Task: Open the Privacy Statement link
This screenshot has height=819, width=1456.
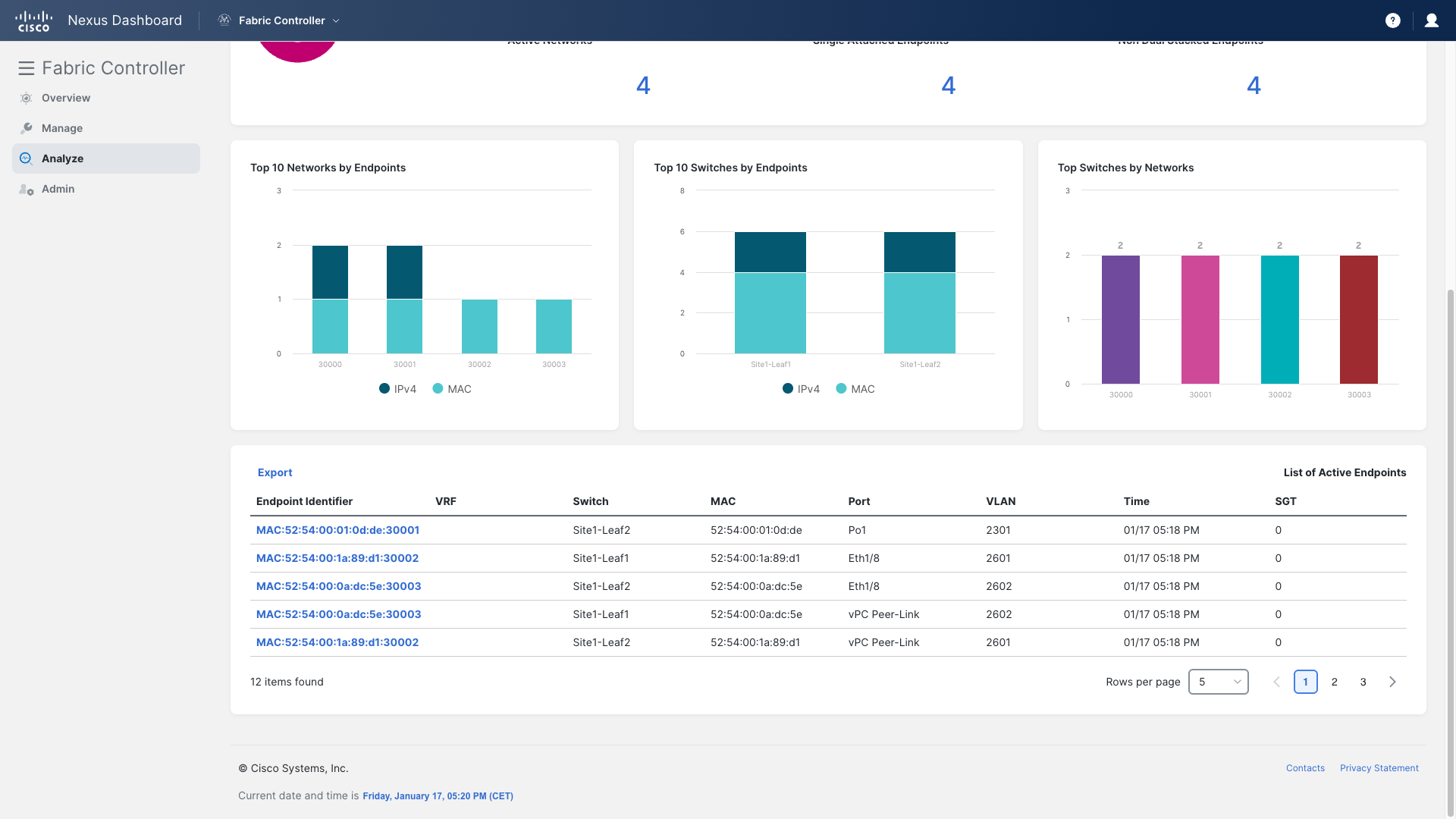Action: [x=1379, y=768]
